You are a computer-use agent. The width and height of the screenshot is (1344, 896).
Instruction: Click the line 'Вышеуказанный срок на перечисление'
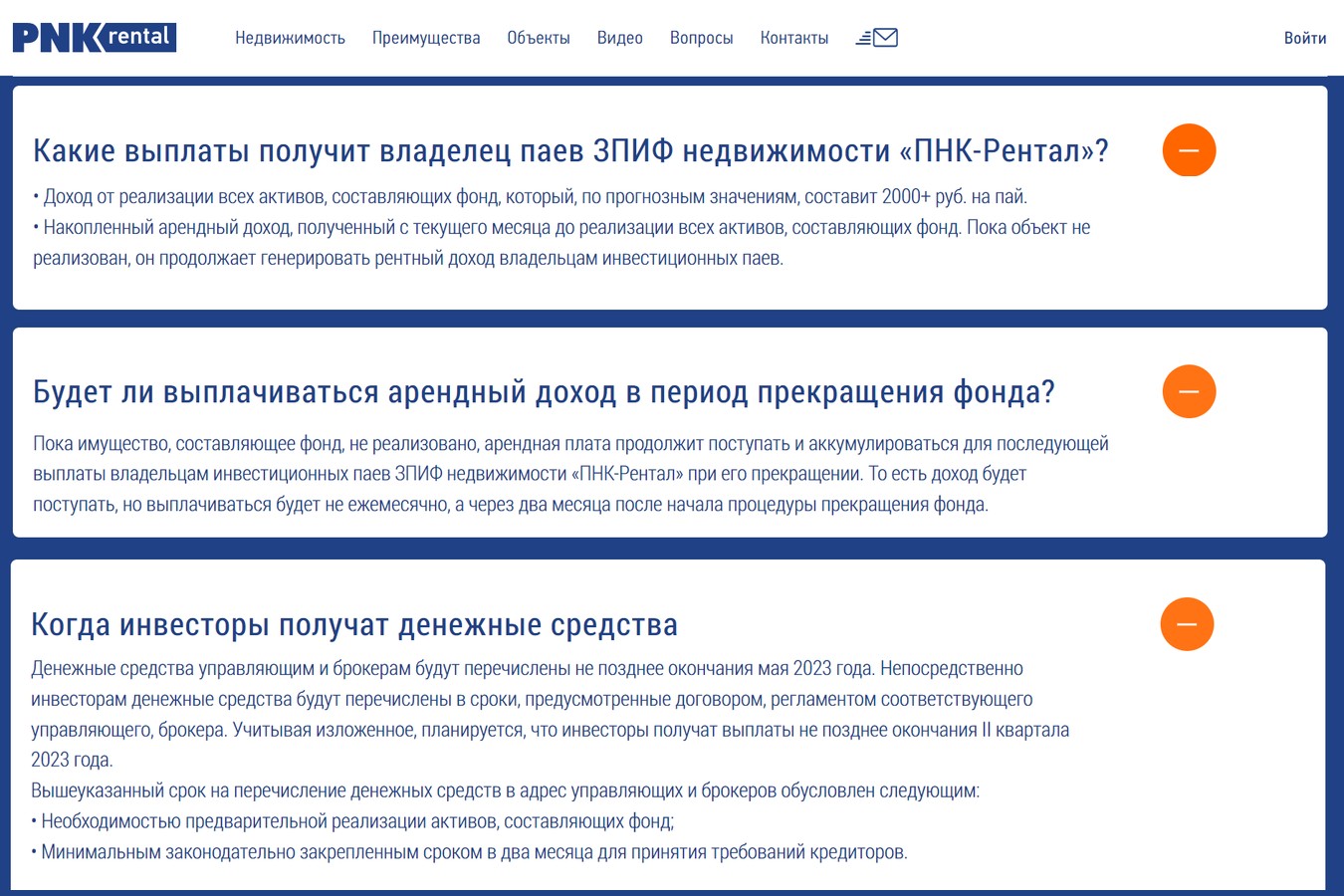tap(505, 791)
